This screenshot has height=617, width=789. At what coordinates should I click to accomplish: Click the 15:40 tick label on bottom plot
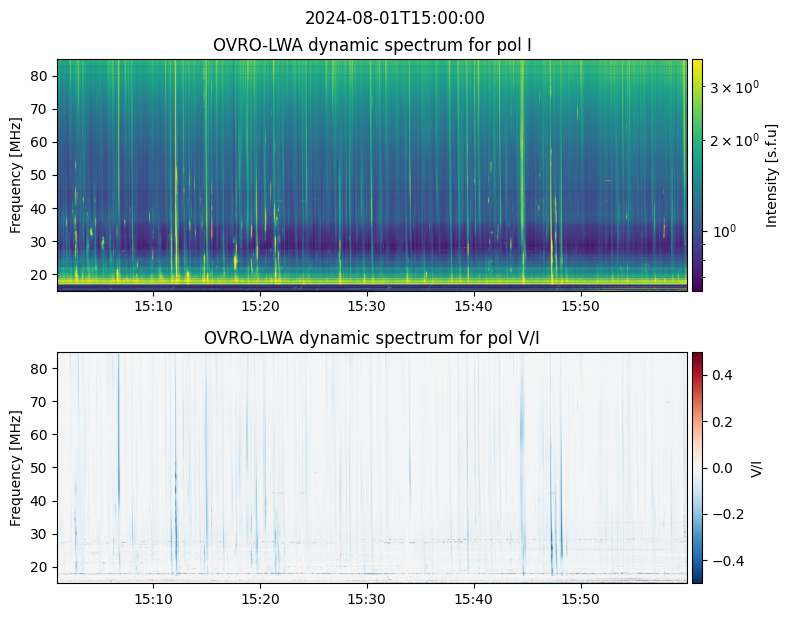click(x=474, y=599)
